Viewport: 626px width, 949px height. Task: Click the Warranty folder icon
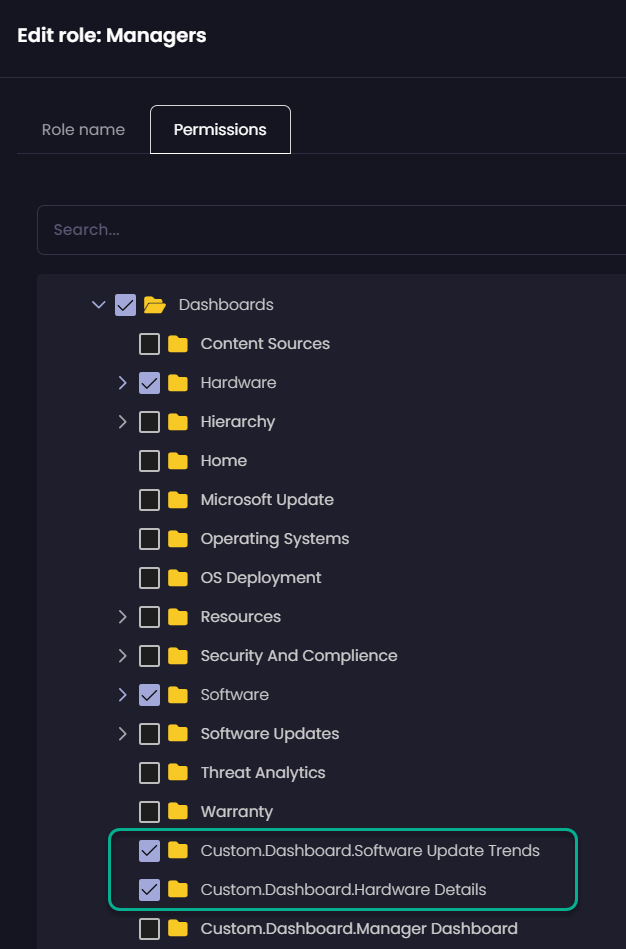click(178, 812)
